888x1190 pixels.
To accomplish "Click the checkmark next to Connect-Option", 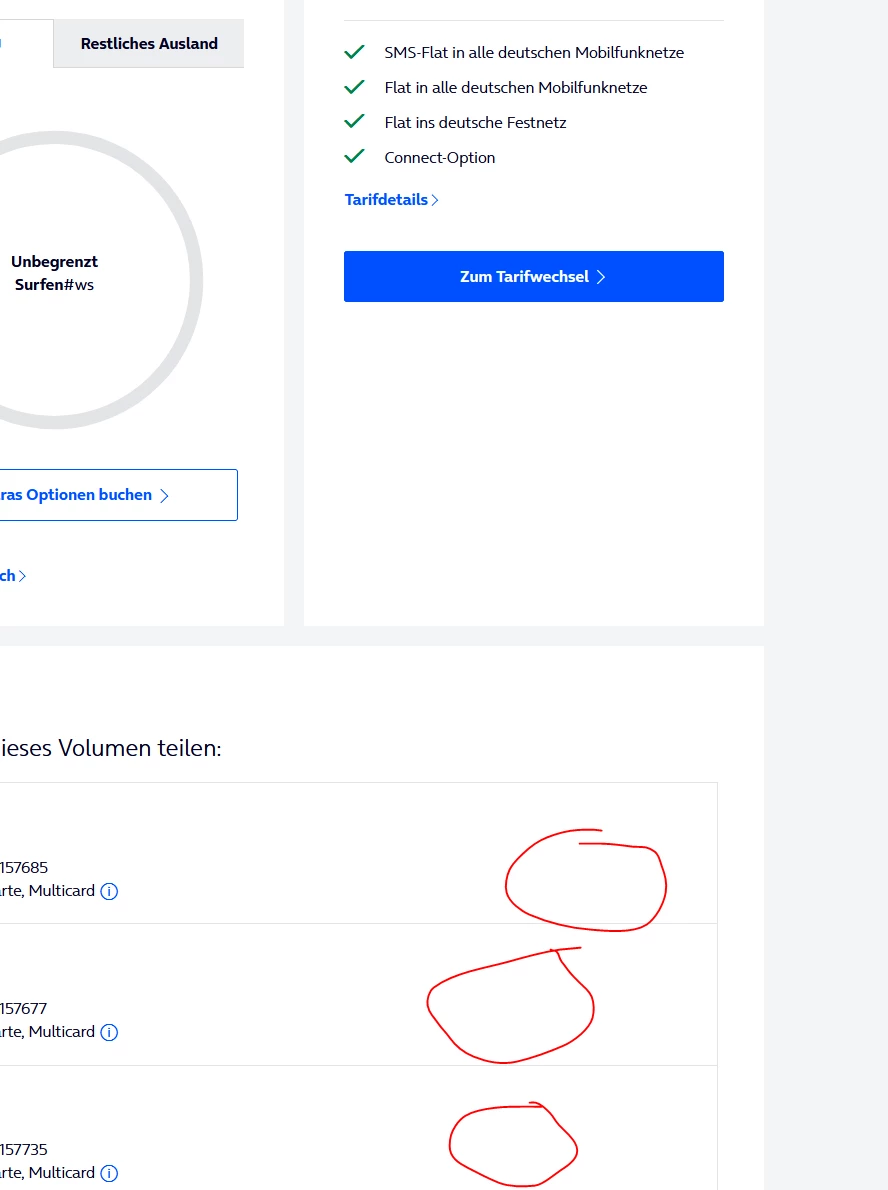I will (x=354, y=156).
